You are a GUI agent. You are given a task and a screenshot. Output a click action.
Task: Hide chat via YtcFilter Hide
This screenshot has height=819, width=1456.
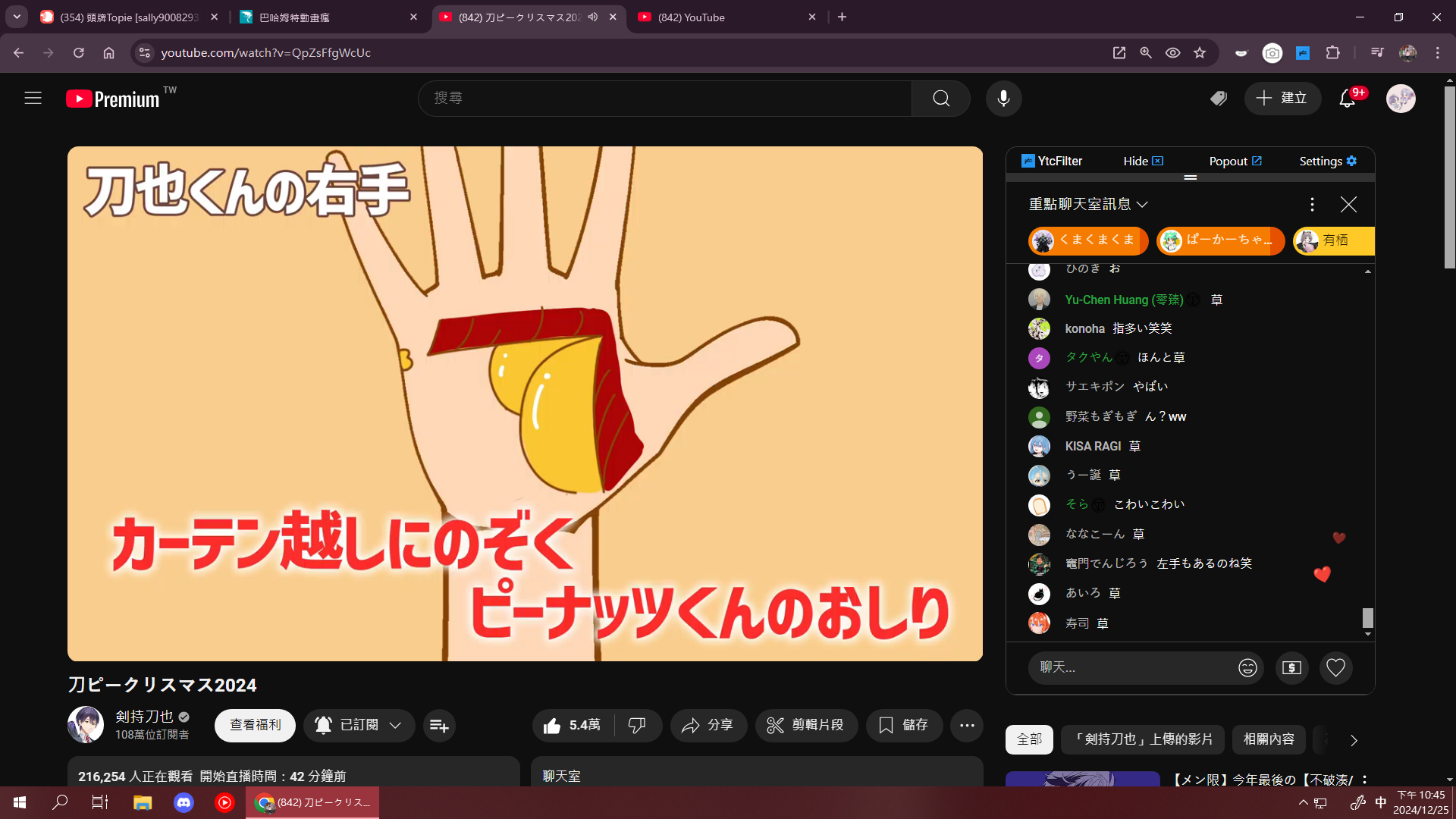point(1143,161)
